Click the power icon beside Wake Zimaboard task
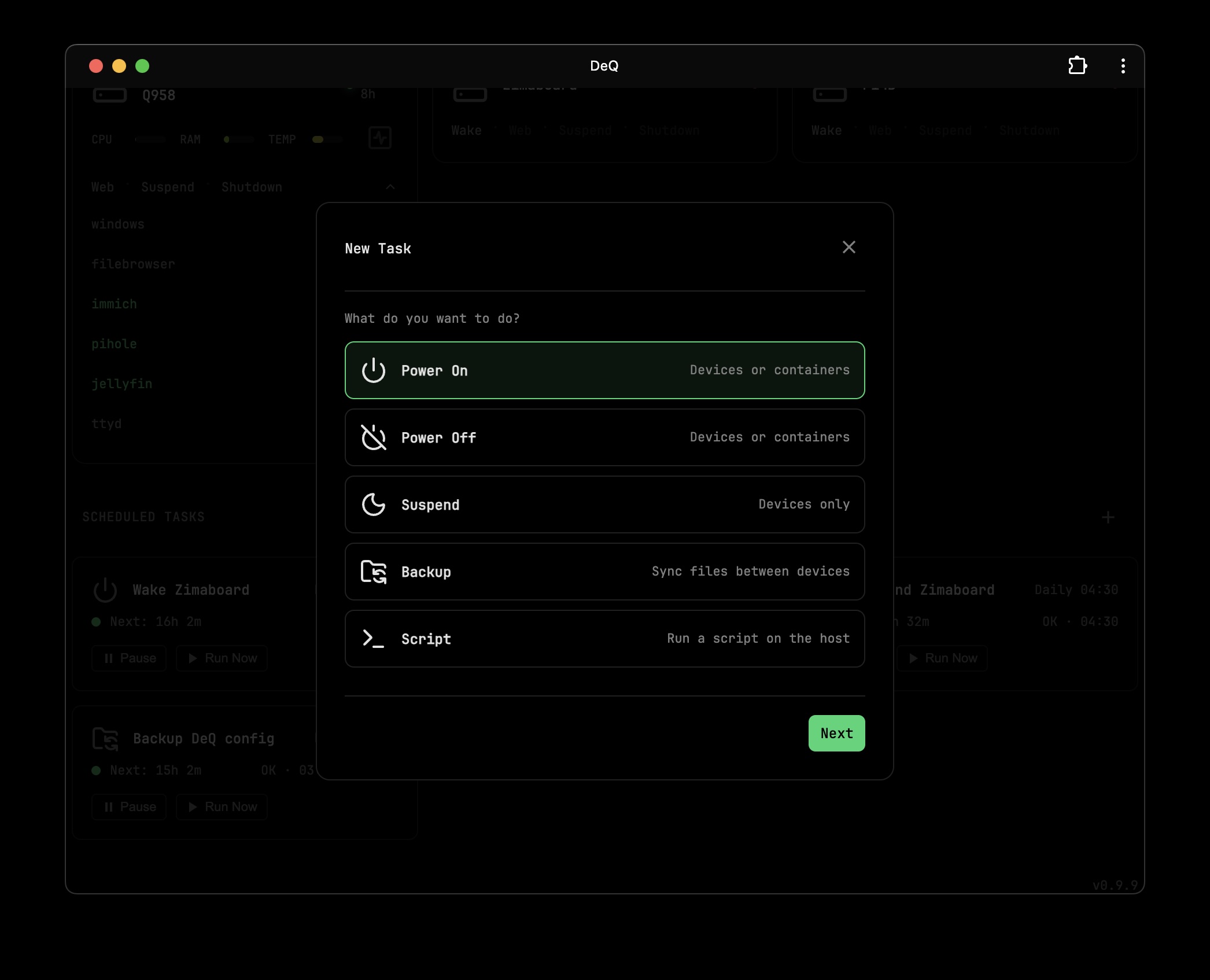Image resolution: width=1210 pixels, height=980 pixels. pos(106,590)
